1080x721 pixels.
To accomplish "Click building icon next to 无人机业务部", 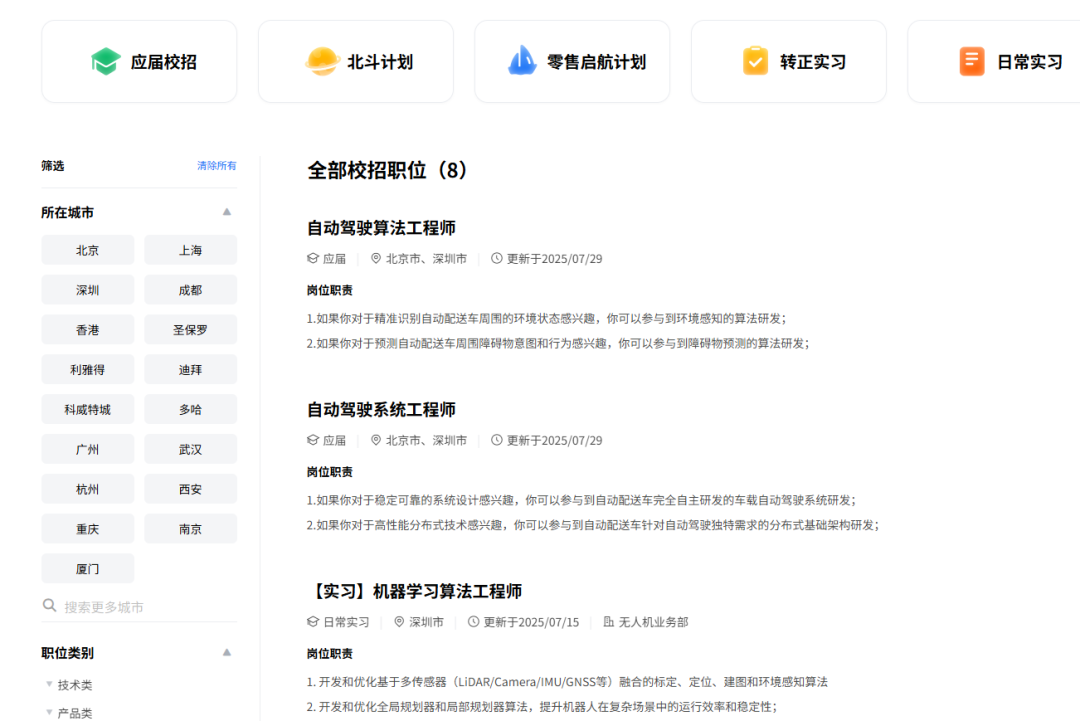I will (608, 622).
